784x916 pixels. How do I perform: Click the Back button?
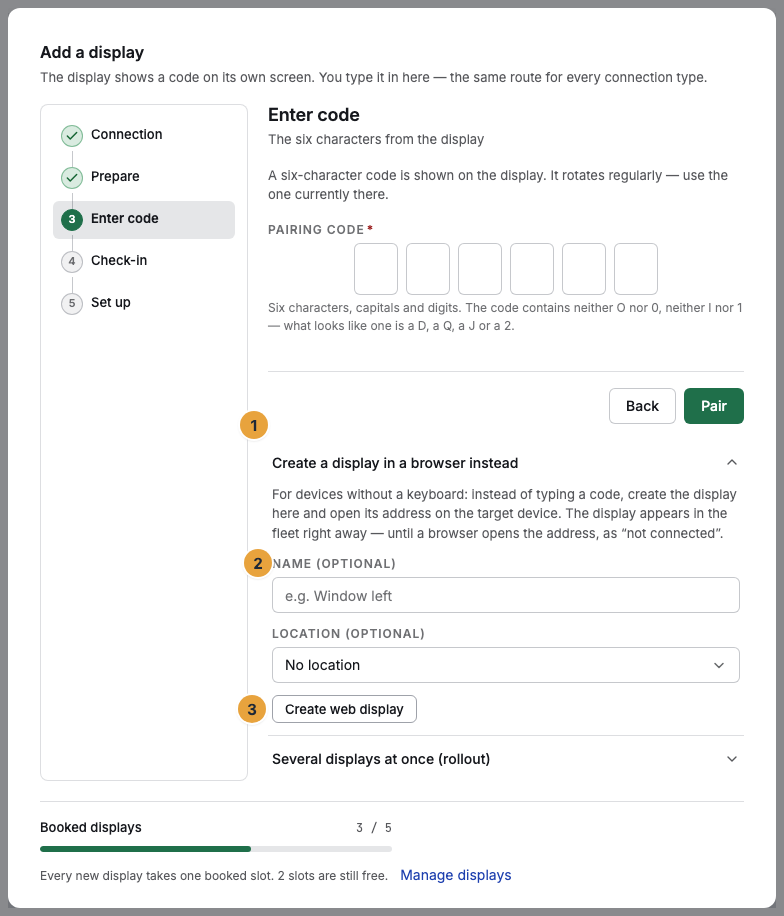tap(642, 406)
